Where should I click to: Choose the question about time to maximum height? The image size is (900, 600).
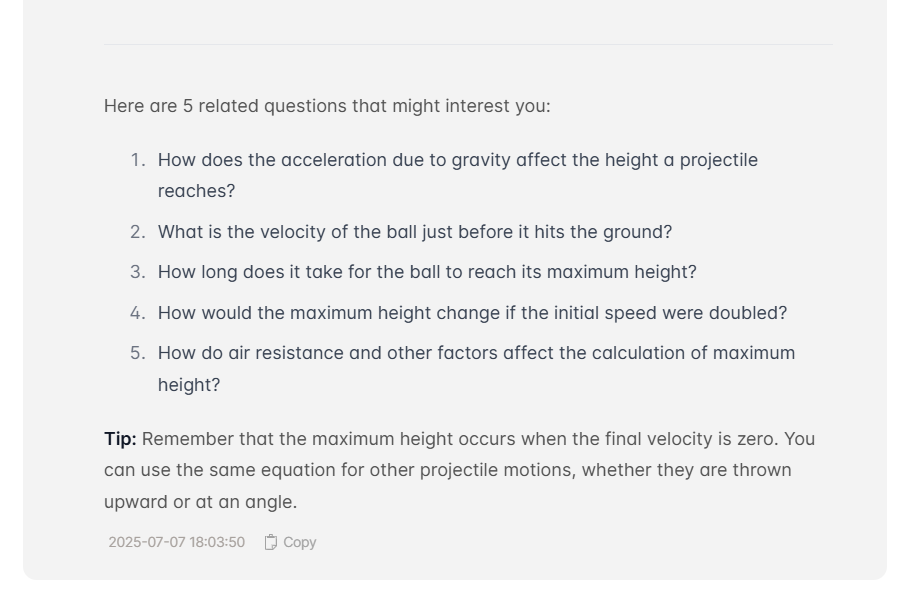coord(427,272)
